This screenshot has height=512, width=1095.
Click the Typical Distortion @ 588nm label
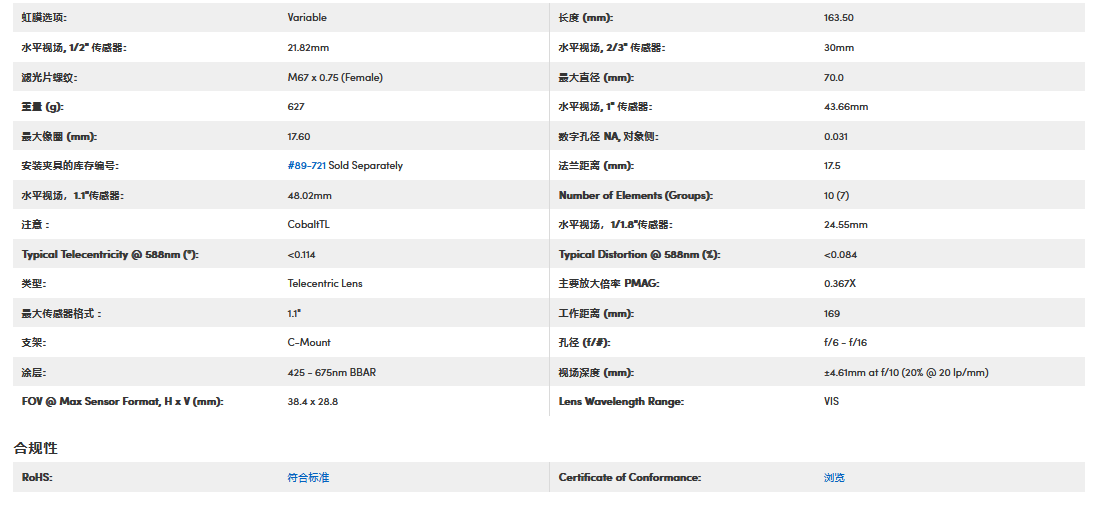pyautogui.click(x=639, y=255)
